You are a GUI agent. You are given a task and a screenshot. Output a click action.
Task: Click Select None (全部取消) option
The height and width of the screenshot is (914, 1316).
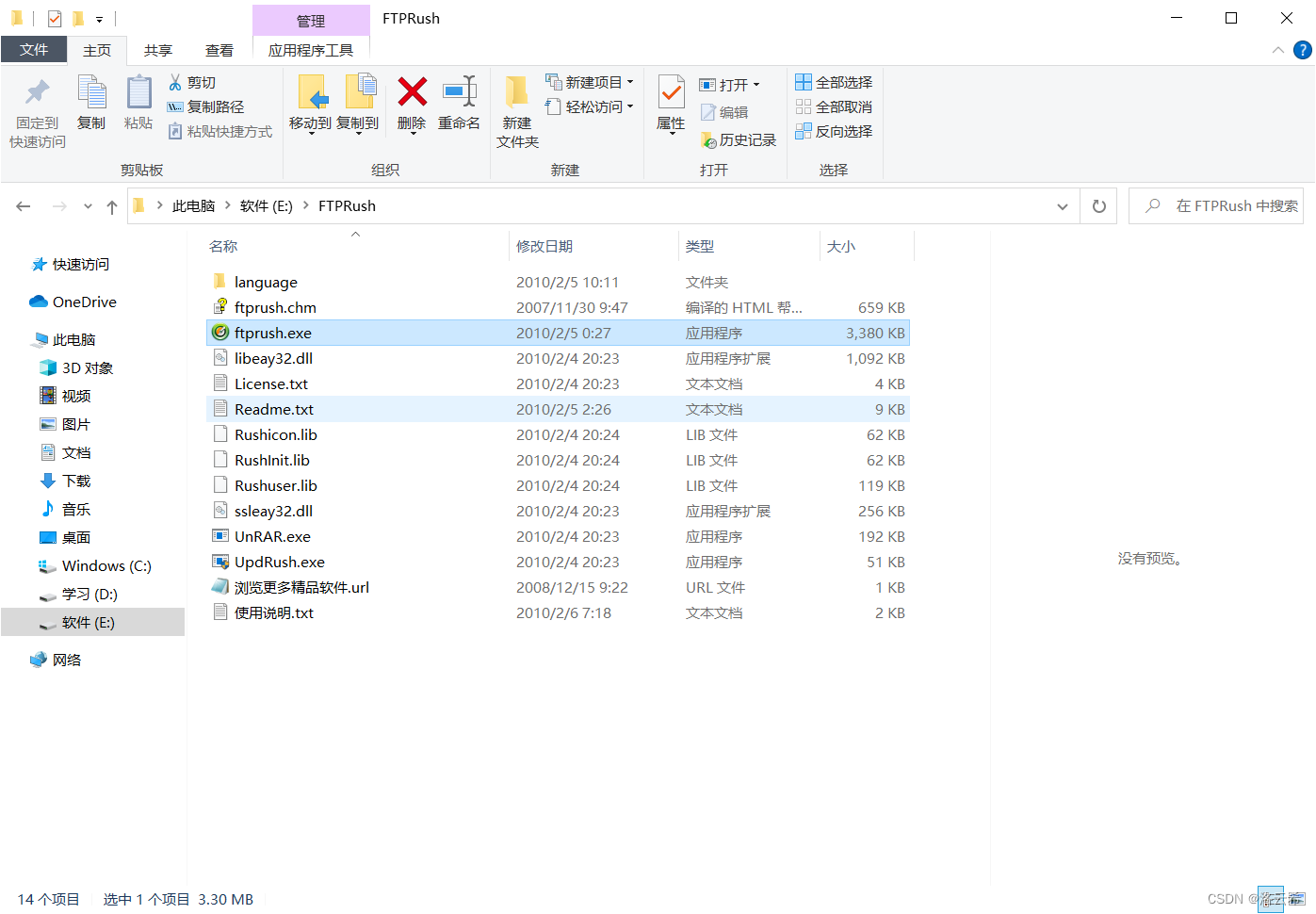point(834,107)
